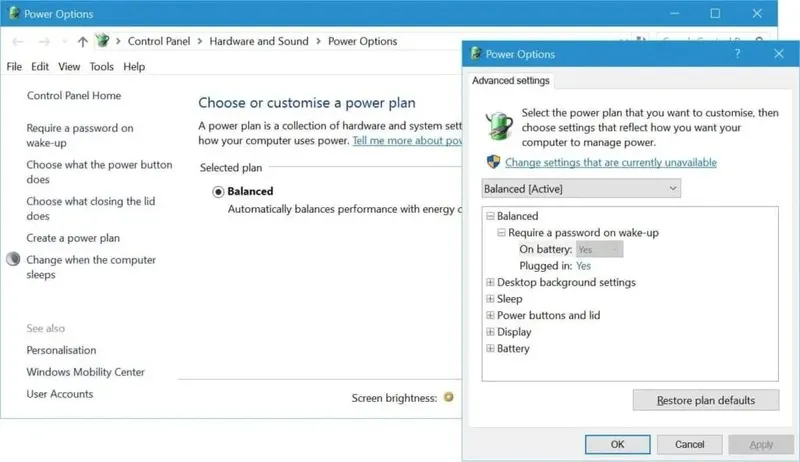
Task: Open the View menu
Action: coord(69,67)
